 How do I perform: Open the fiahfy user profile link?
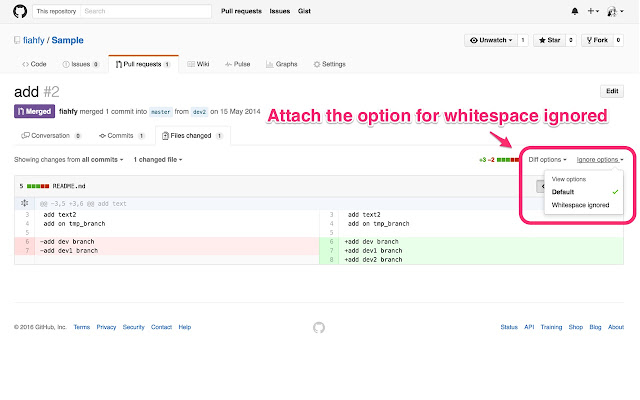33,40
